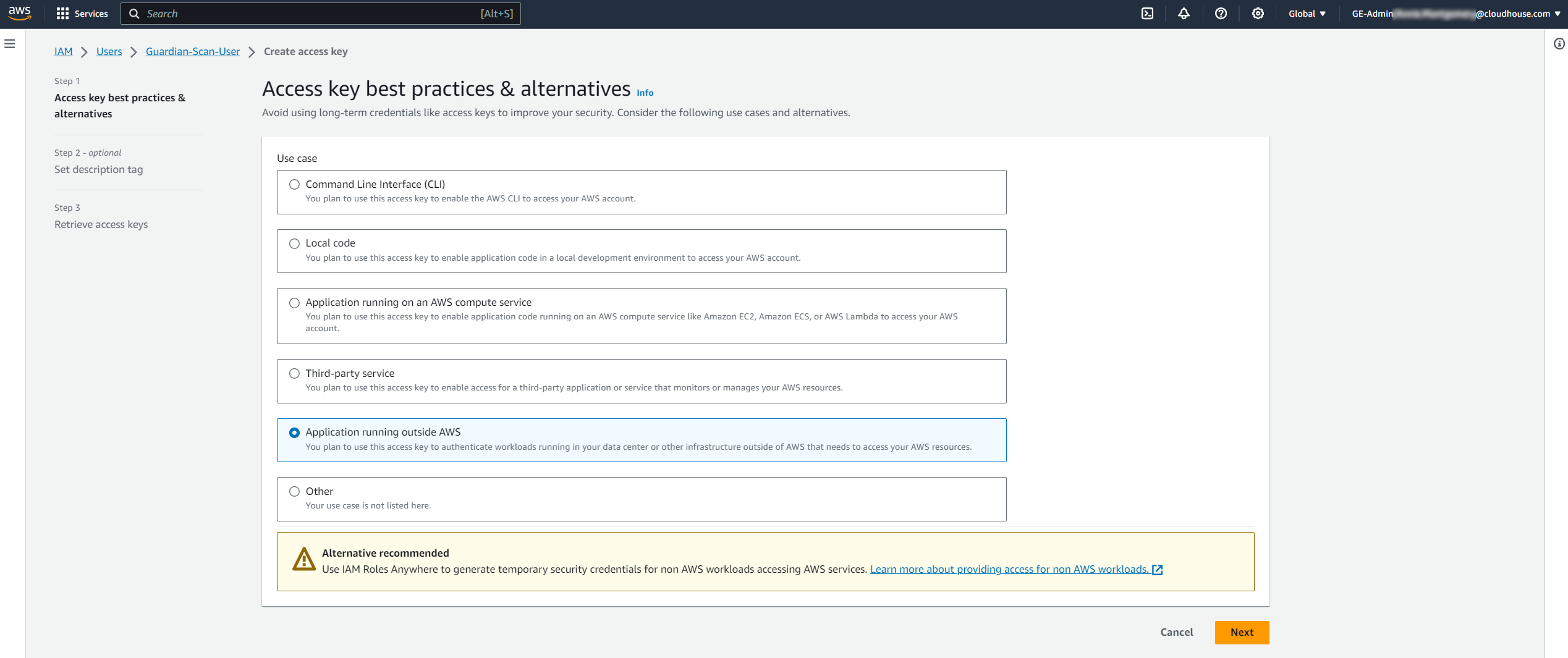The image size is (1568, 658).
Task: Cancel the access key creation
Action: click(1176, 632)
